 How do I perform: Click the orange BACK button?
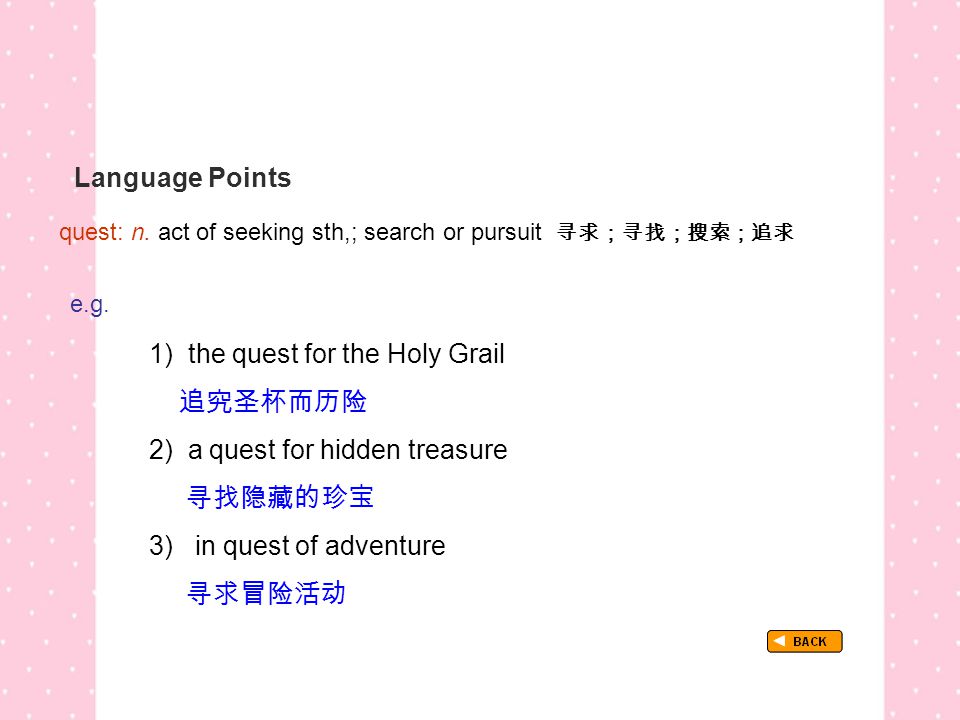tap(804, 641)
